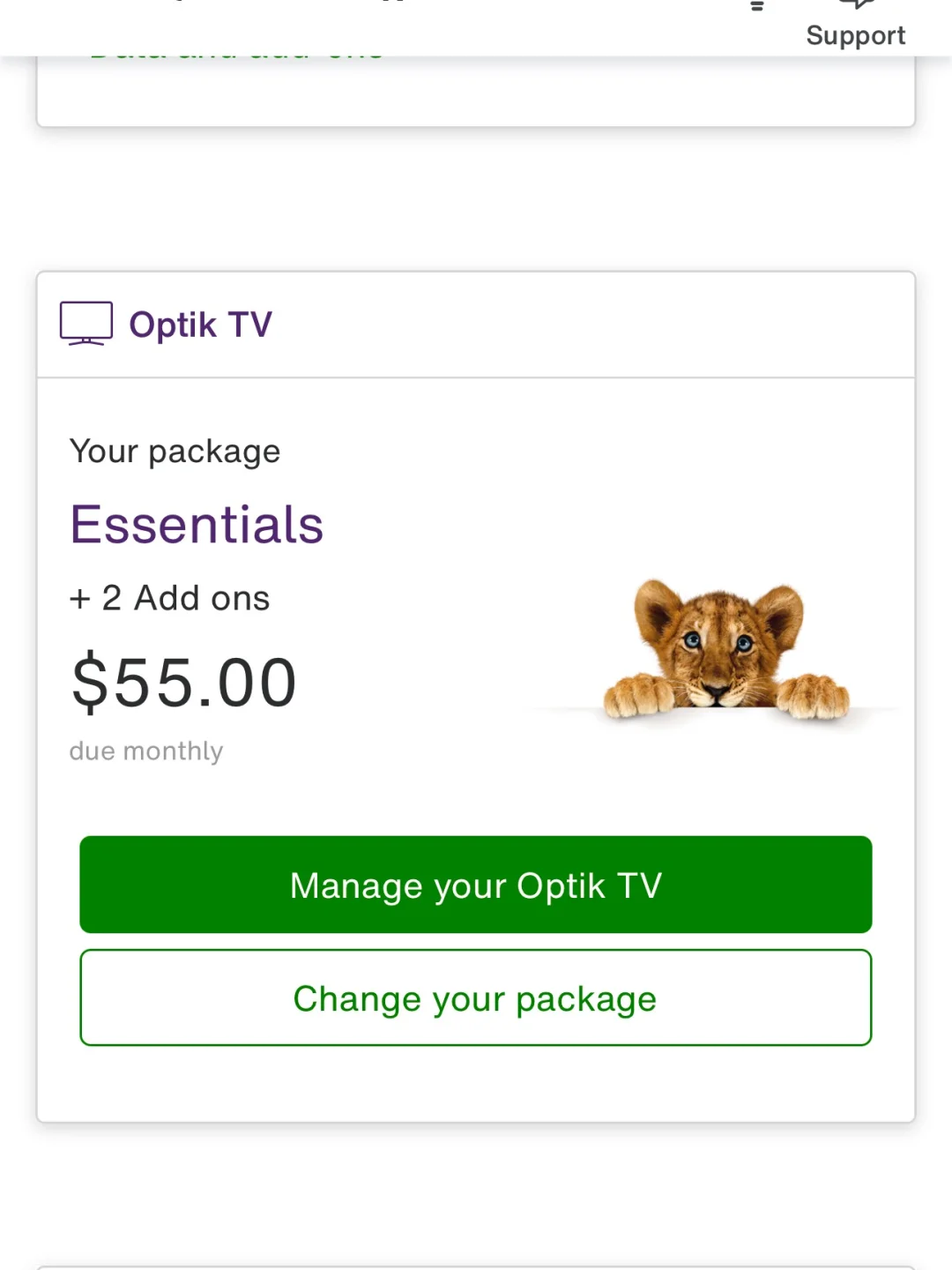Click the '+ 2 Add ons' text

coord(169,598)
